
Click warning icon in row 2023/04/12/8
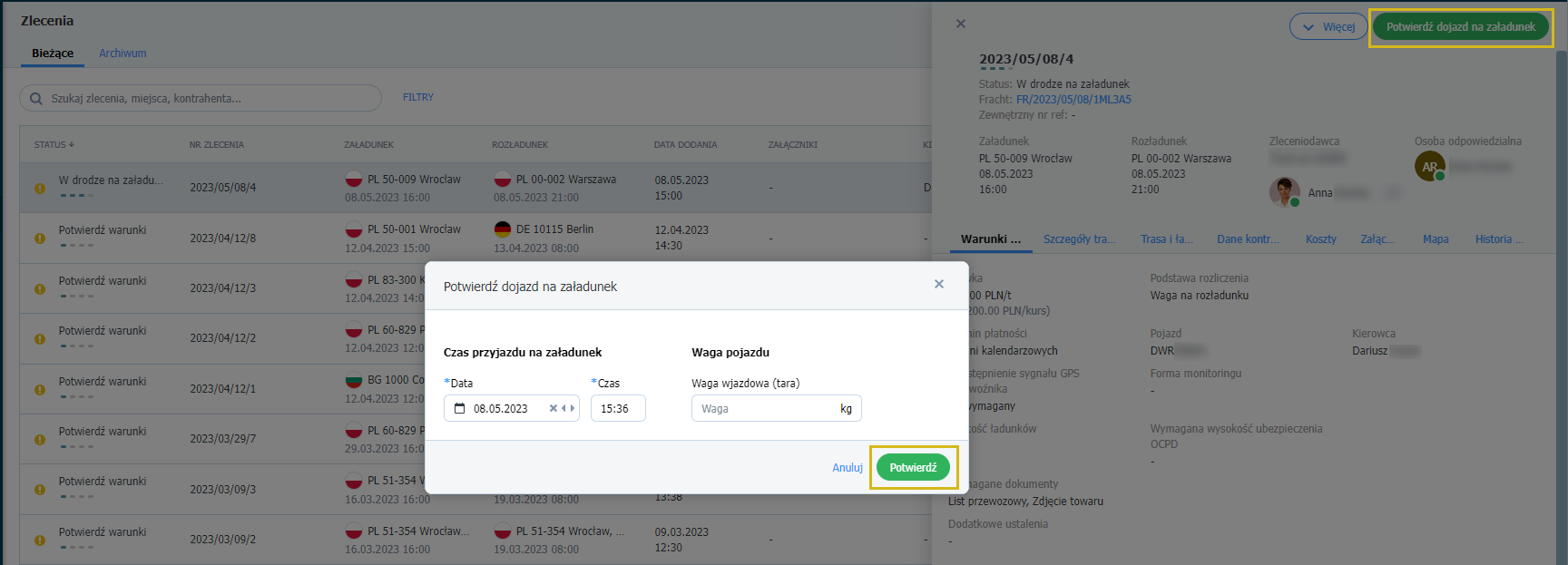40,239
